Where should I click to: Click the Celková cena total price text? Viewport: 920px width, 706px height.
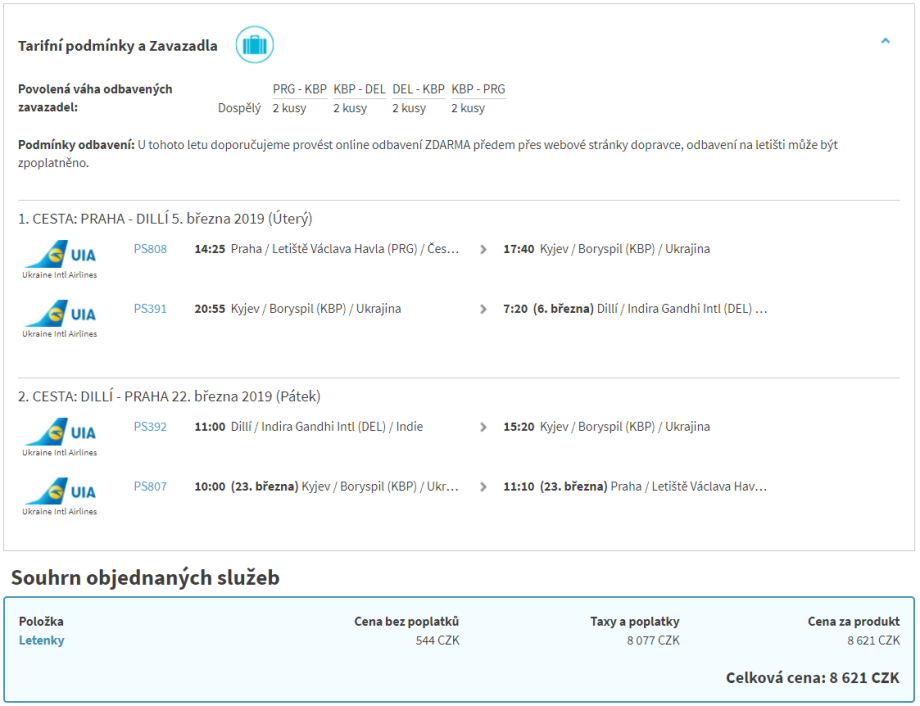812,678
